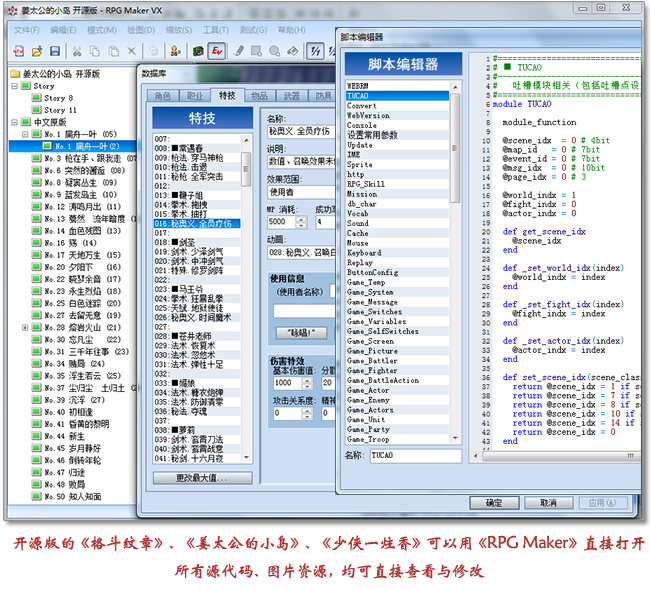Viewport: 650px width, 590px height.
Task: Open project with the folder toolbar icon
Action: pos(37,51)
